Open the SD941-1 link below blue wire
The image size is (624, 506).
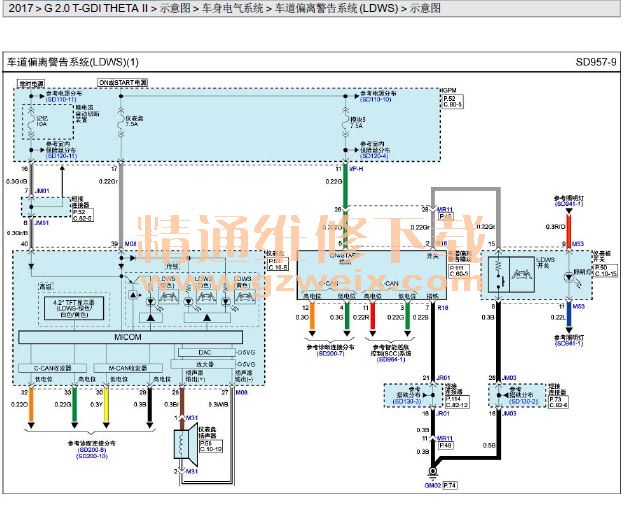tap(569, 343)
